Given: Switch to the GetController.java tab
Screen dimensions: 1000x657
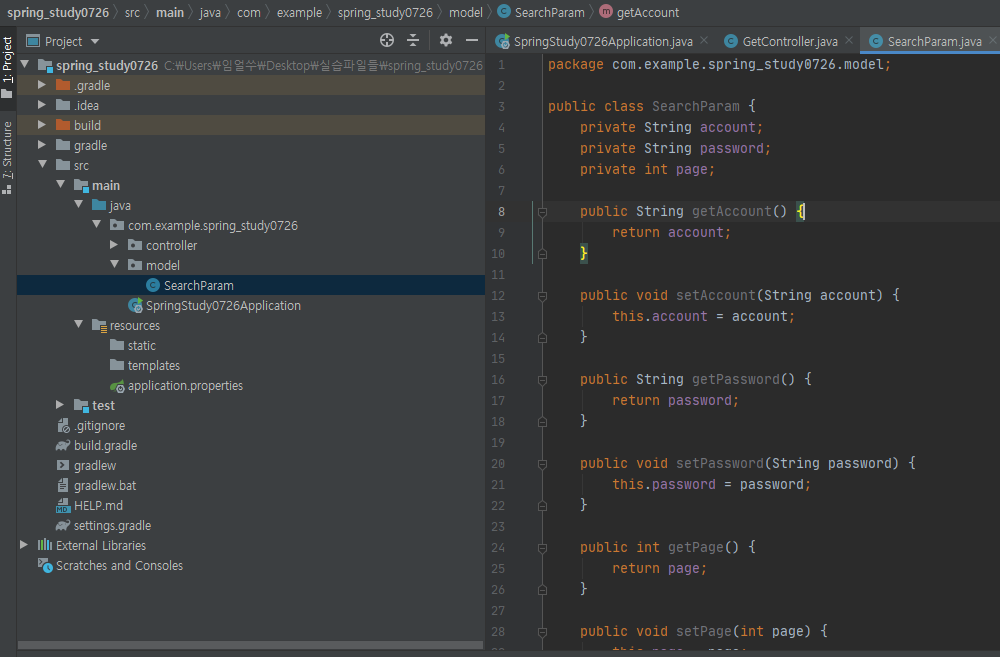Looking at the screenshot, I should [x=788, y=42].
